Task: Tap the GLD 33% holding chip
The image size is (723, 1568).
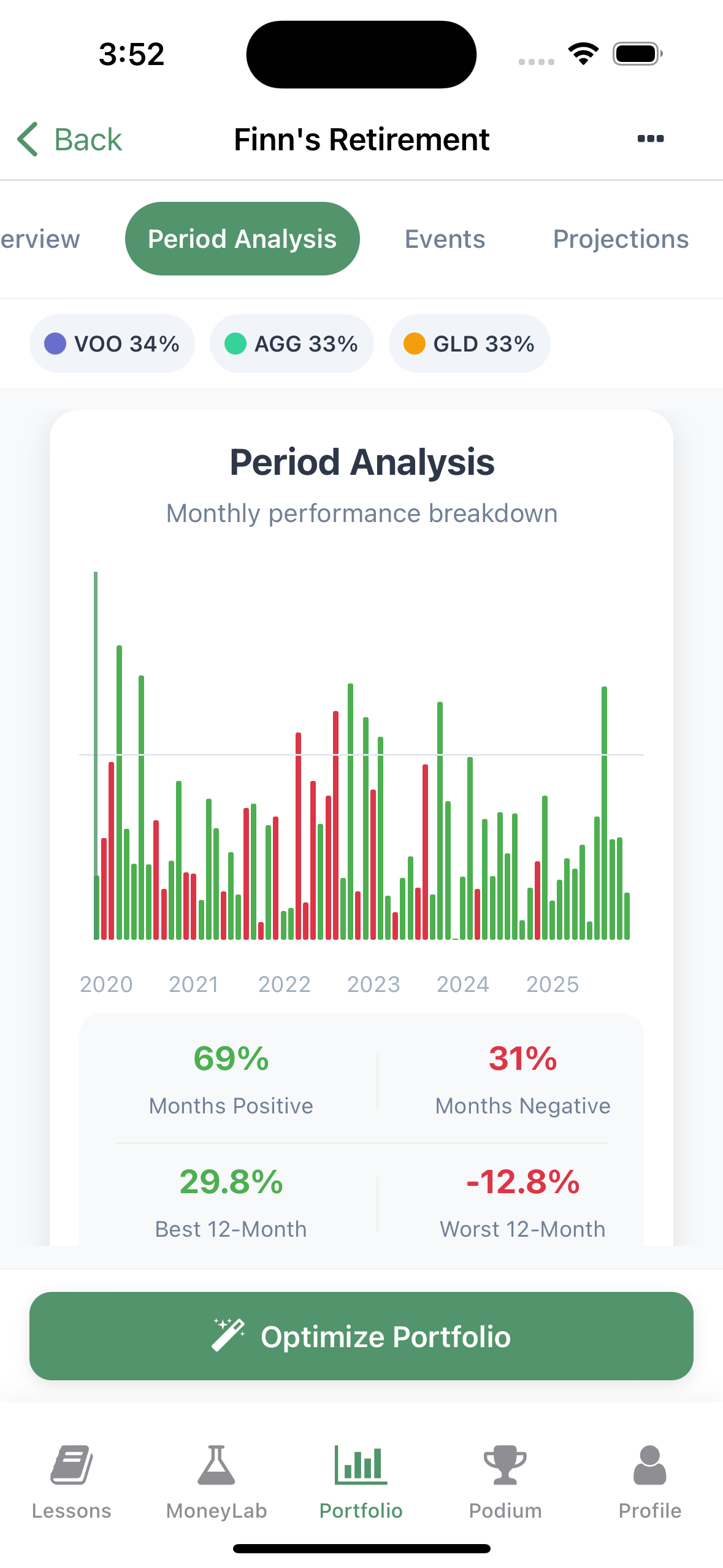Action: pos(469,344)
